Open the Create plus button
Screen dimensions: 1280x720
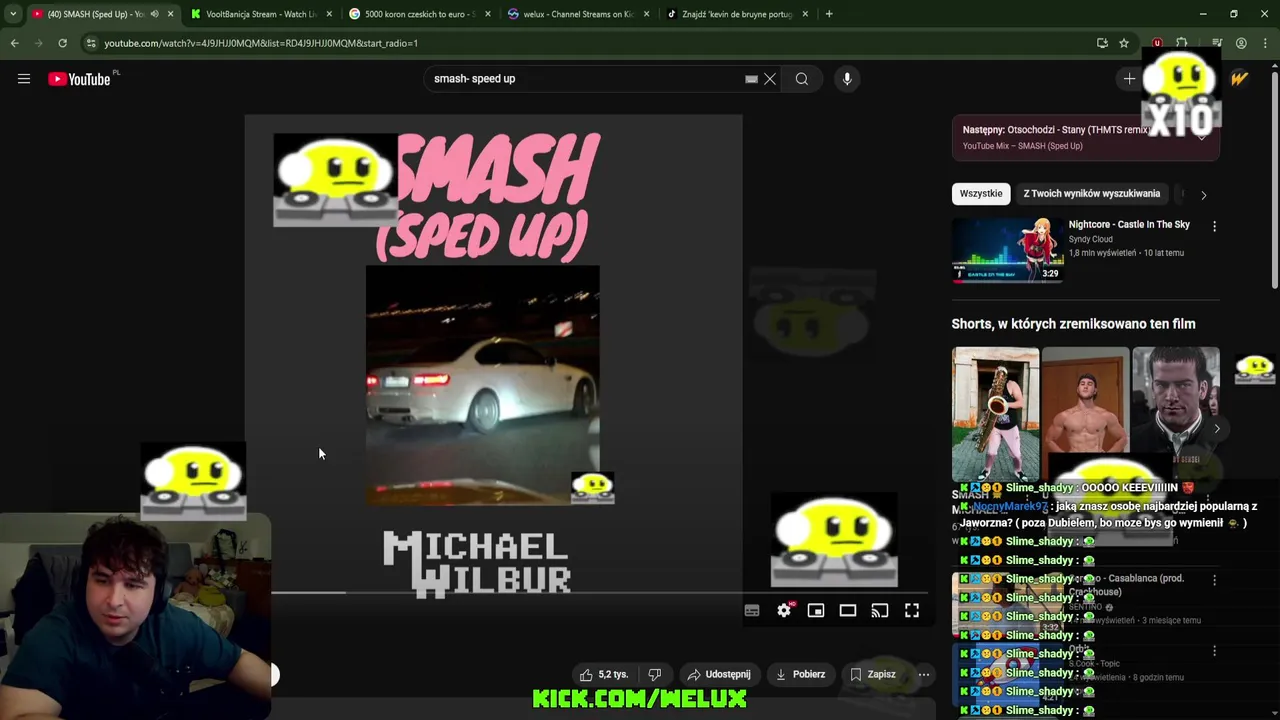click(x=1129, y=79)
